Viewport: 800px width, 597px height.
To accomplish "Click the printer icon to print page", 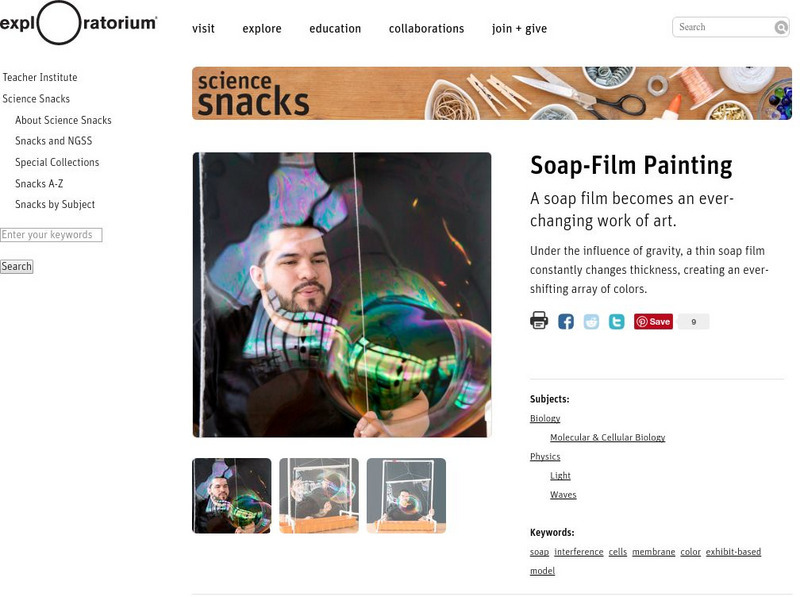I will [x=539, y=321].
